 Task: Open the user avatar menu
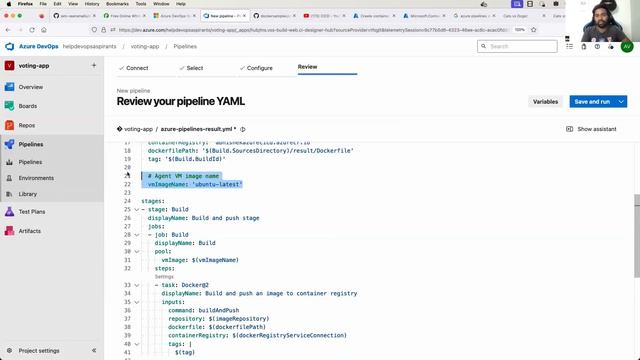coord(627,47)
